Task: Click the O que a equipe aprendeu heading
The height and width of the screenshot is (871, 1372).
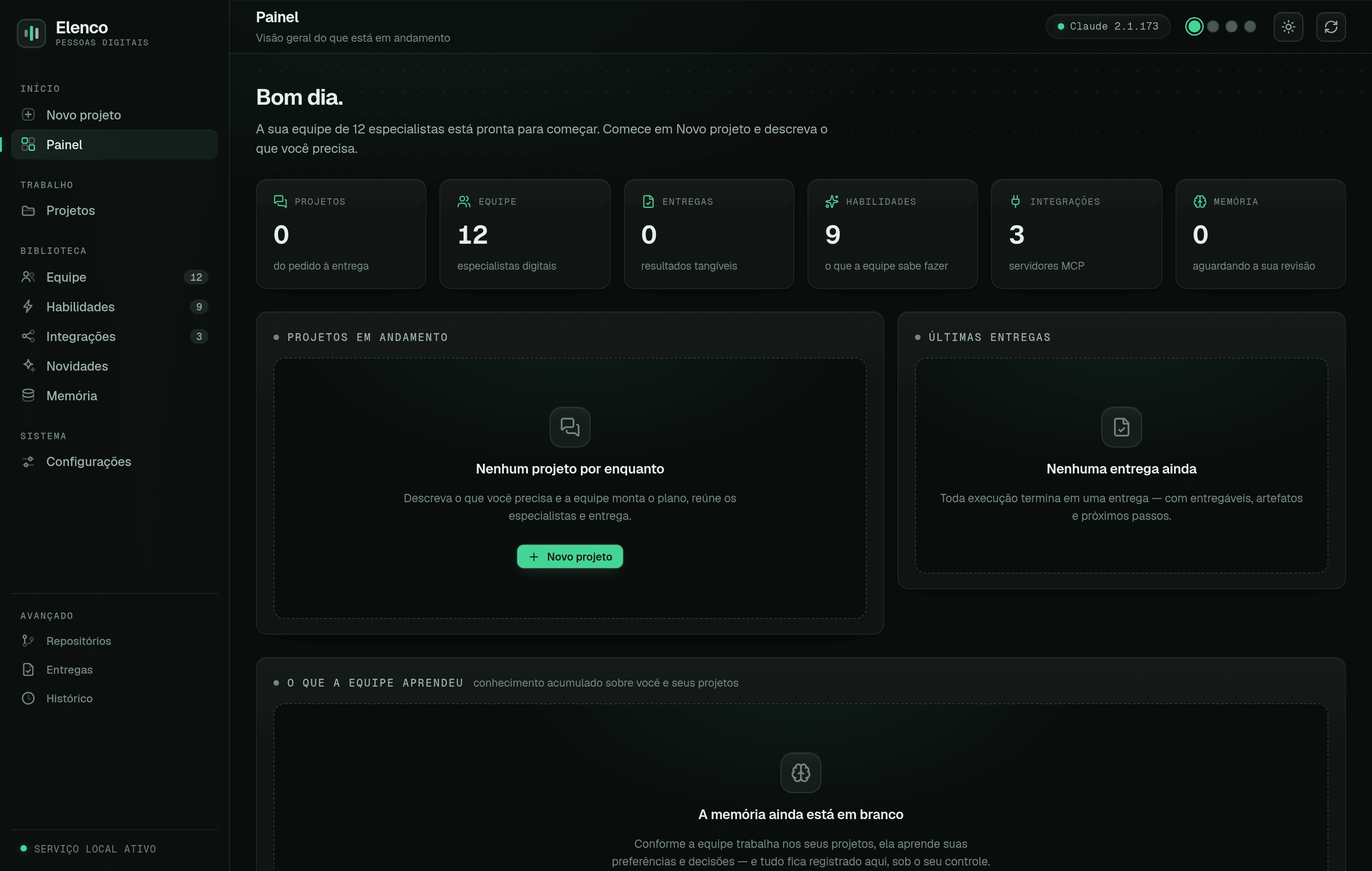Action: point(375,682)
